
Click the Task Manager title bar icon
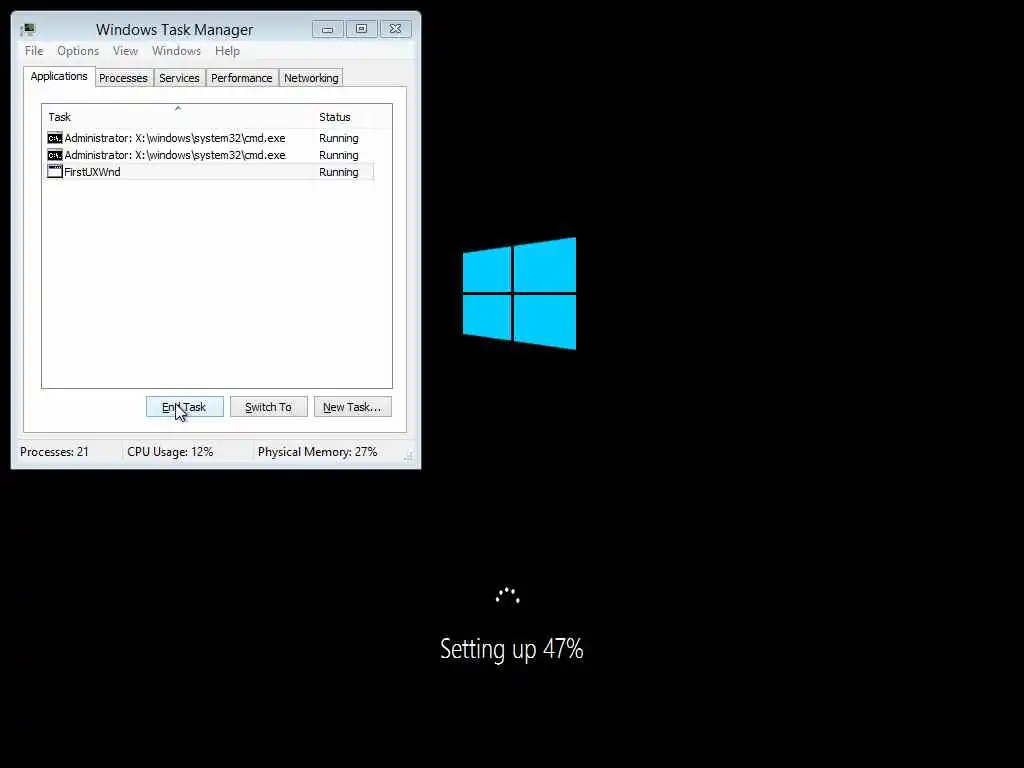[27, 29]
